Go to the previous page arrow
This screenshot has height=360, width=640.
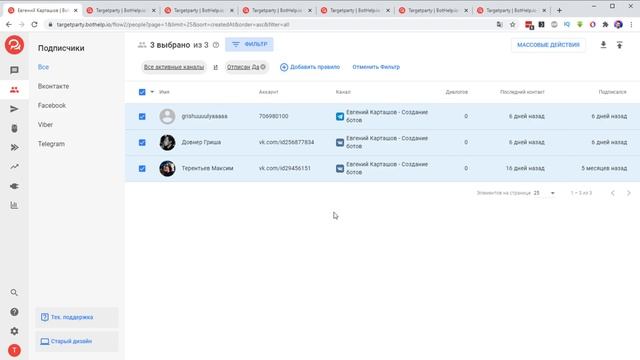(x=613, y=193)
